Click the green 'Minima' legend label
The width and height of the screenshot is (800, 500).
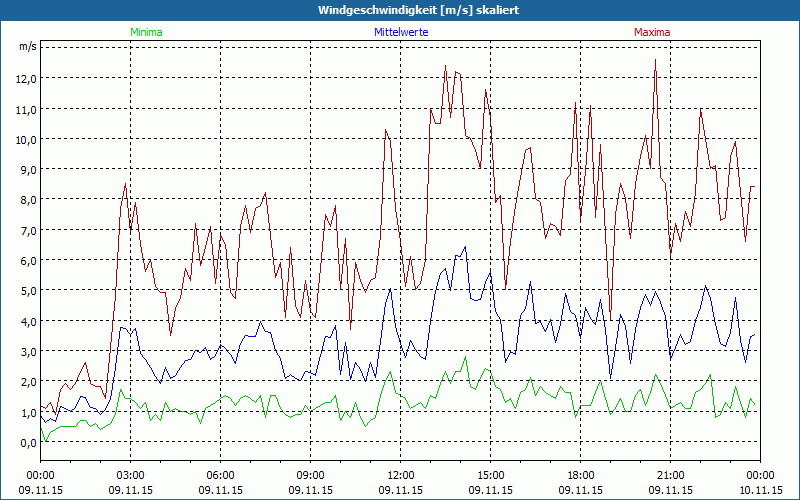(x=146, y=32)
